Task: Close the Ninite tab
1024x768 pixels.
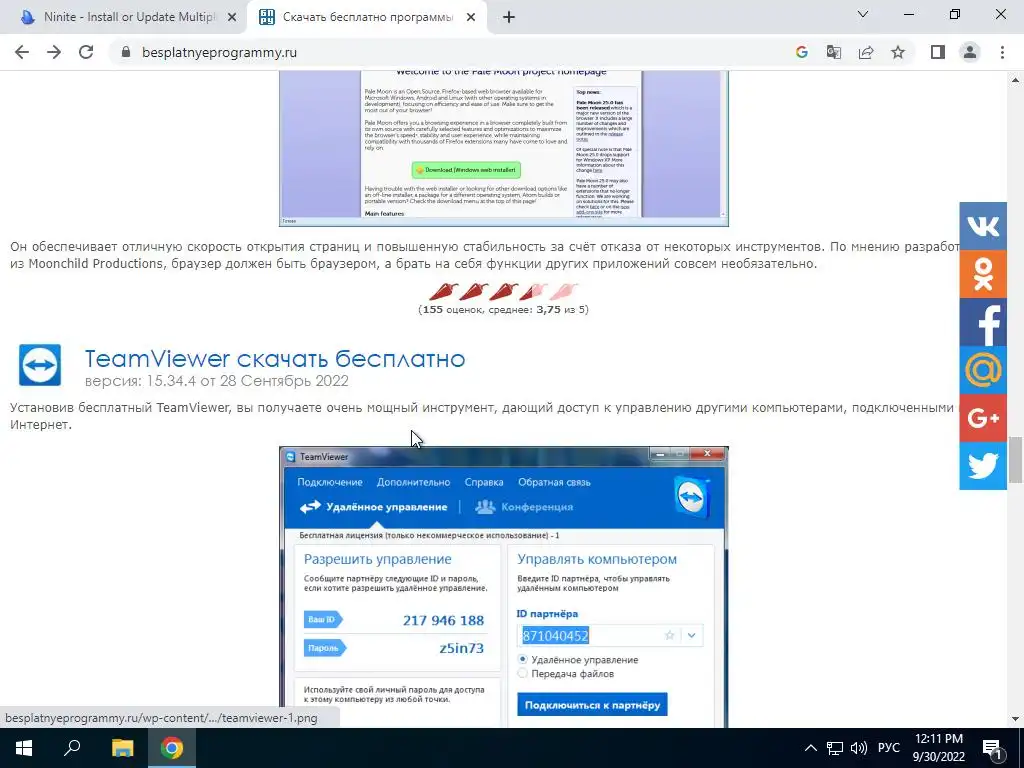Action: pyautogui.click(x=232, y=18)
